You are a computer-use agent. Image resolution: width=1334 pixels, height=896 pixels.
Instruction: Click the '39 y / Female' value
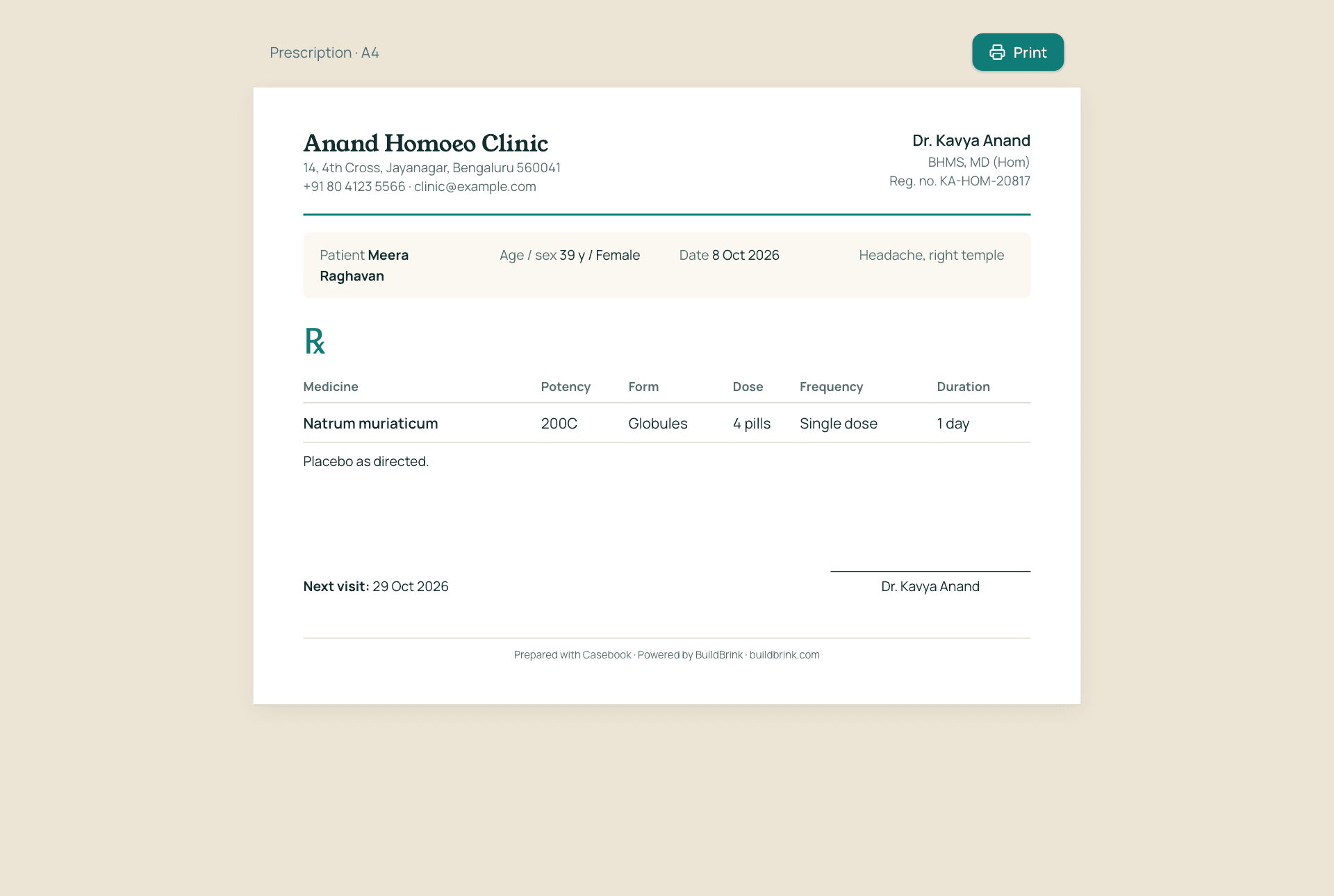(600, 255)
